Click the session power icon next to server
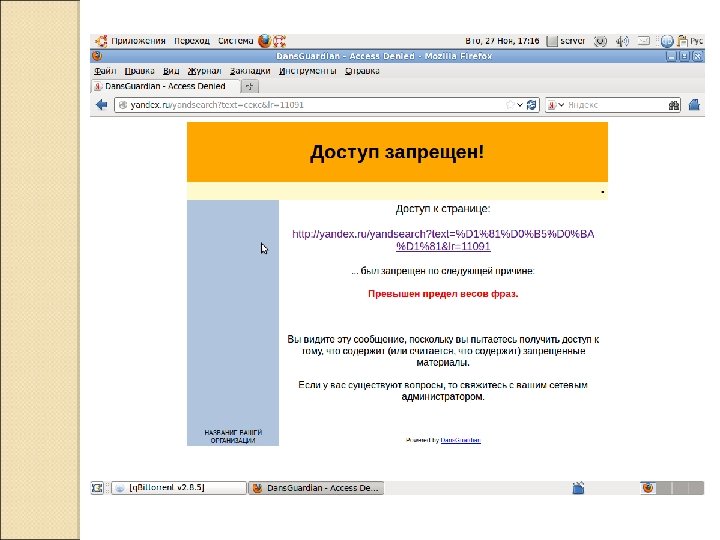 pos(600,41)
